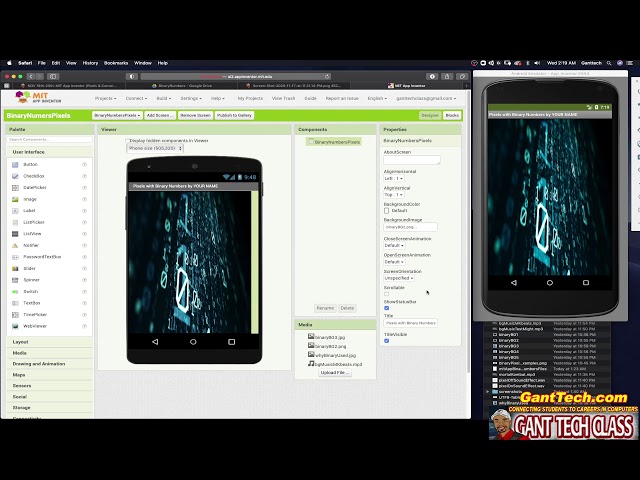640x480 pixels.
Task: Switch to Blocks editor
Action: [452, 116]
